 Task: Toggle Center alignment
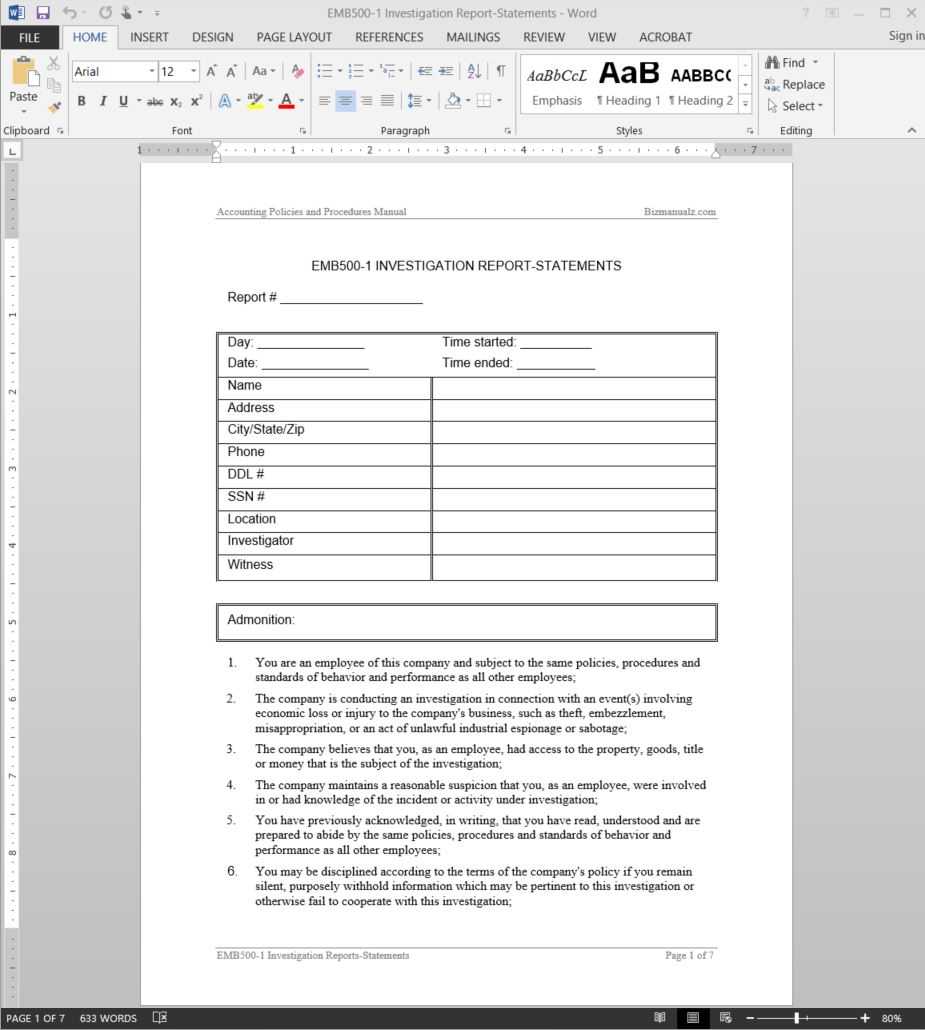click(x=346, y=101)
